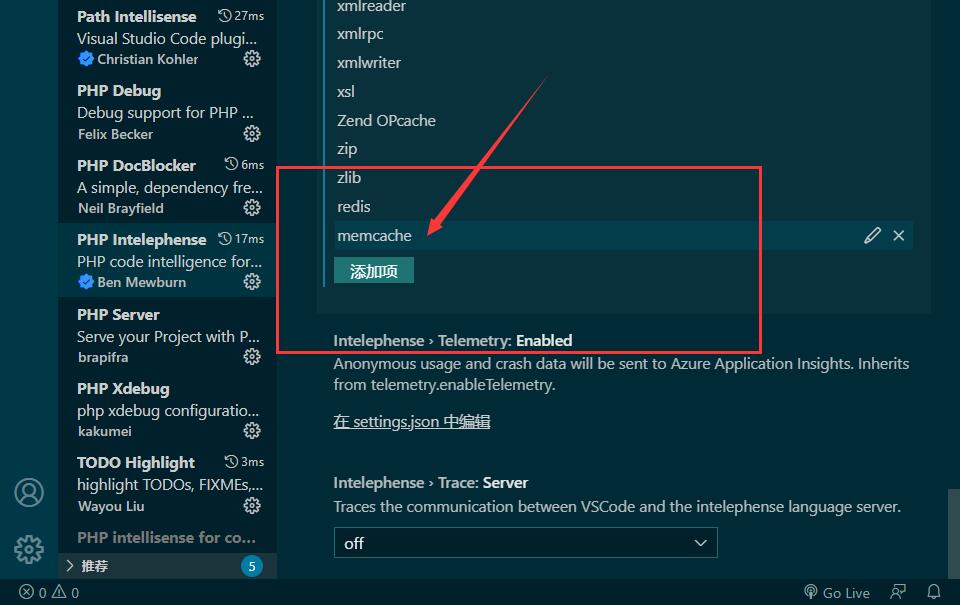Open 在 settings.json 中编辑 link
Image resolution: width=960 pixels, height=605 pixels.
(x=411, y=422)
